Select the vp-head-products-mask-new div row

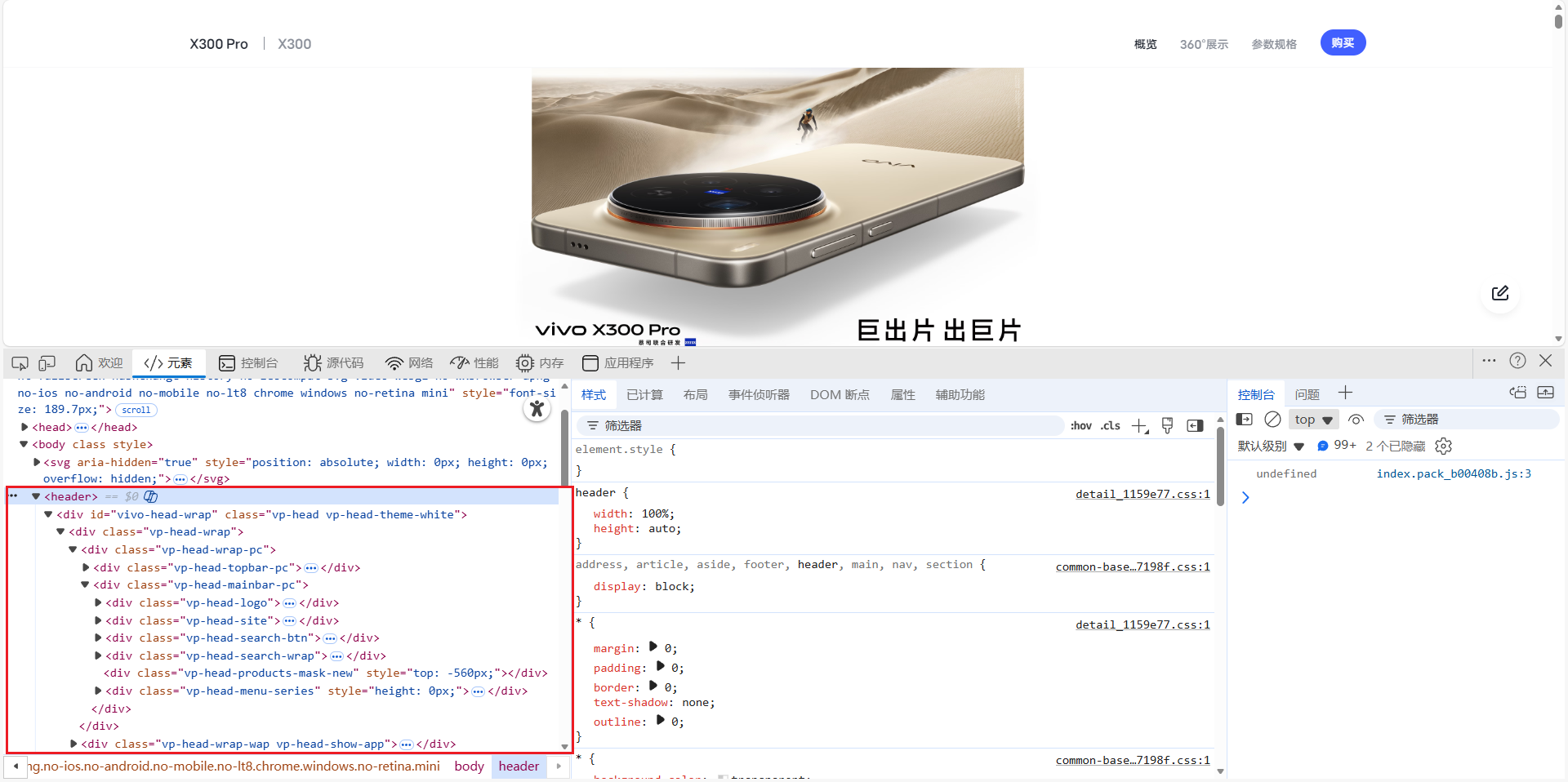point(325,673)
